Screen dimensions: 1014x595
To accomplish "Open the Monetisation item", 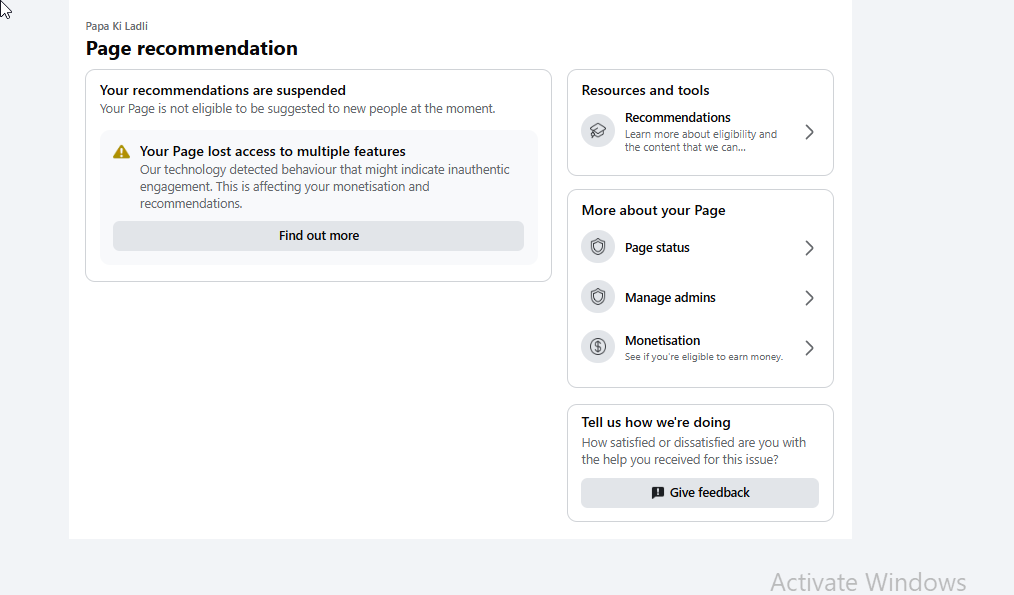I will point(700,348).
